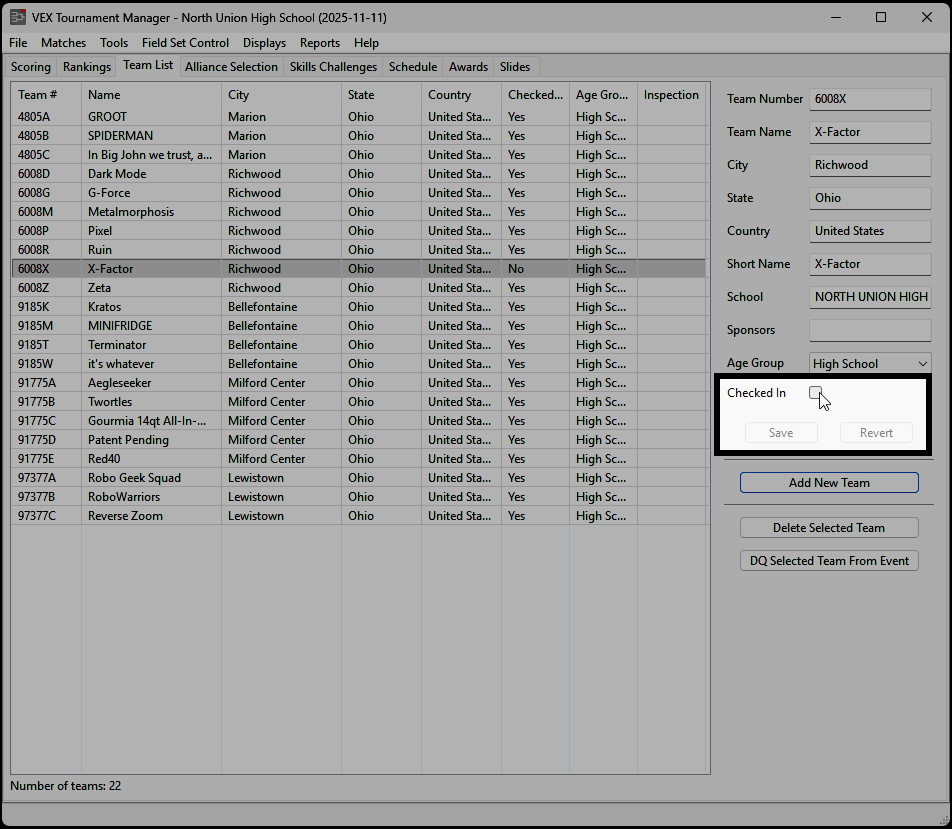Select team 97377B RoboWarriors
Screen dimensions: 952x829
tap(359, 497)
